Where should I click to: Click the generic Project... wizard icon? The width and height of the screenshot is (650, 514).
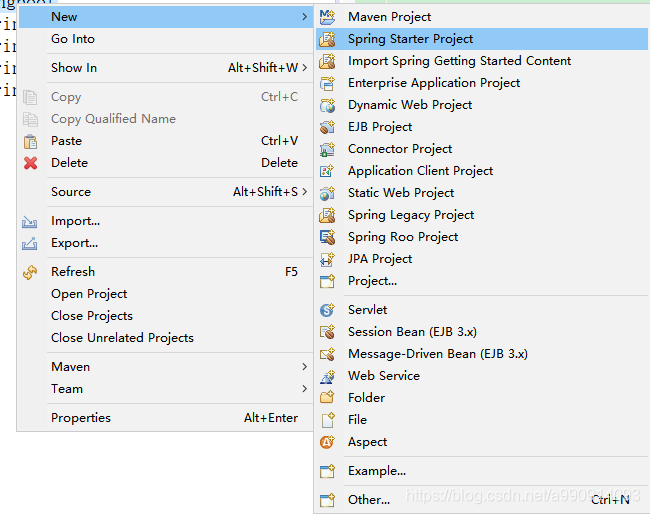327,281
